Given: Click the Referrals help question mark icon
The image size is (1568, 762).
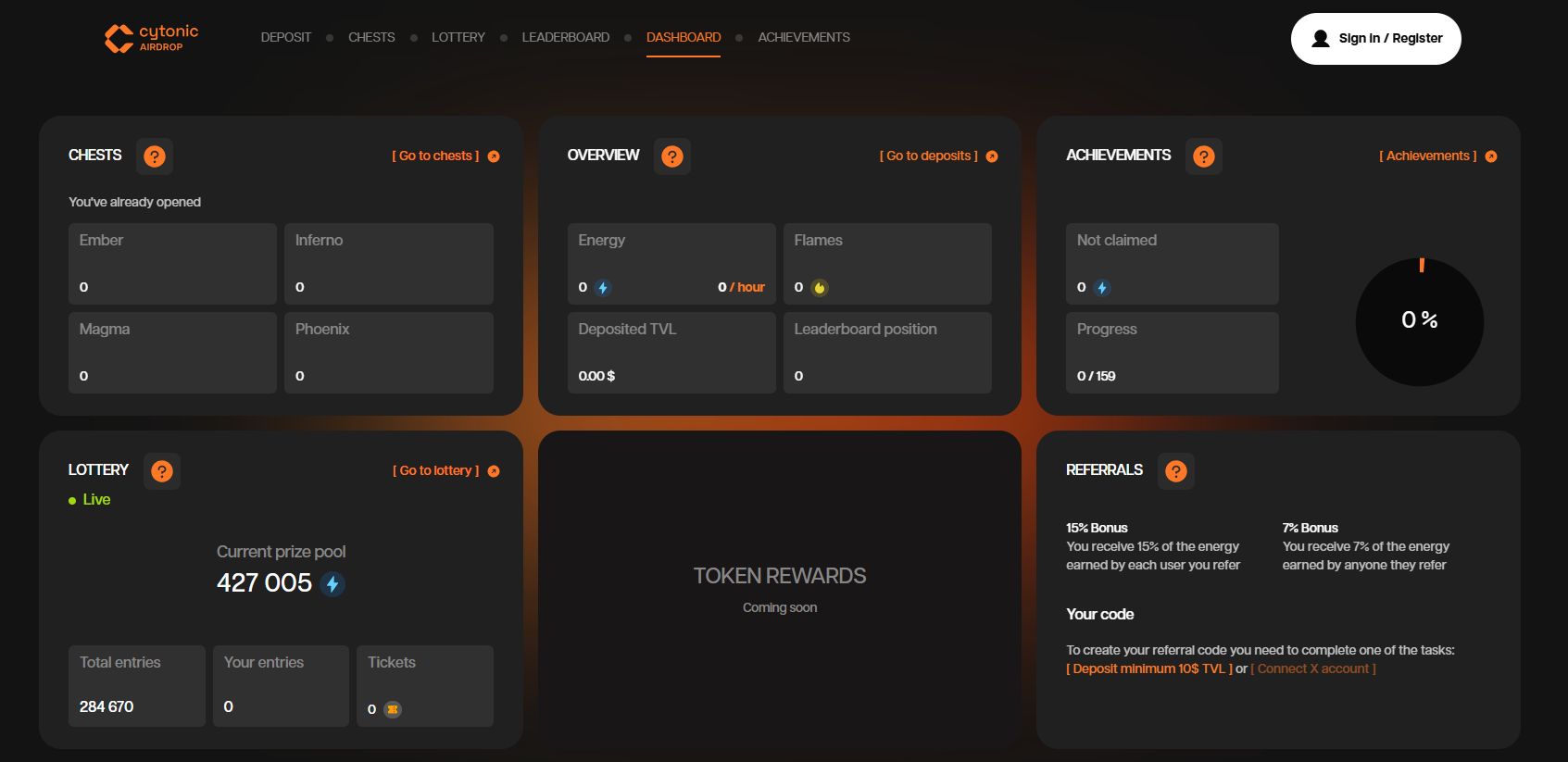Looking at the screenshot, I should point(1176,471).
